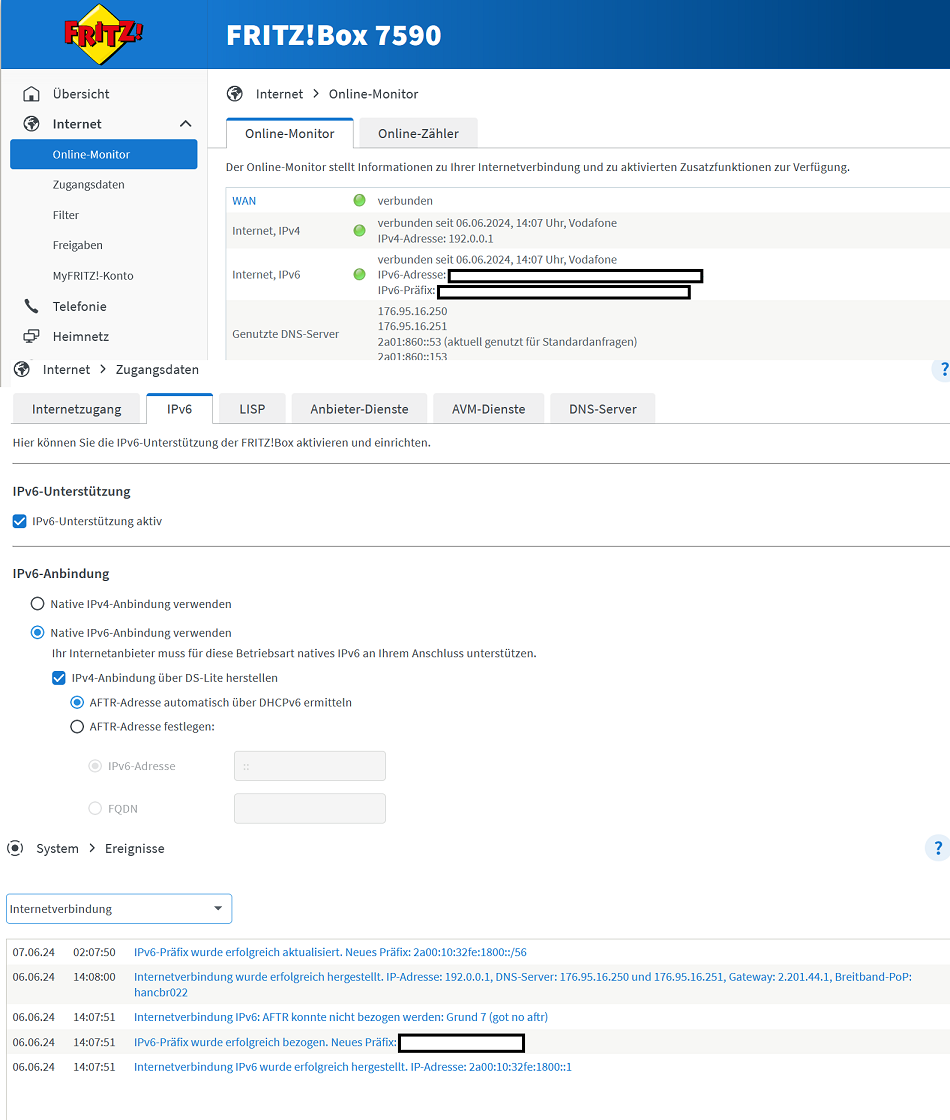
Task: Select AFTR-Adresse festlegen option
Action: (x=77, y=726)
